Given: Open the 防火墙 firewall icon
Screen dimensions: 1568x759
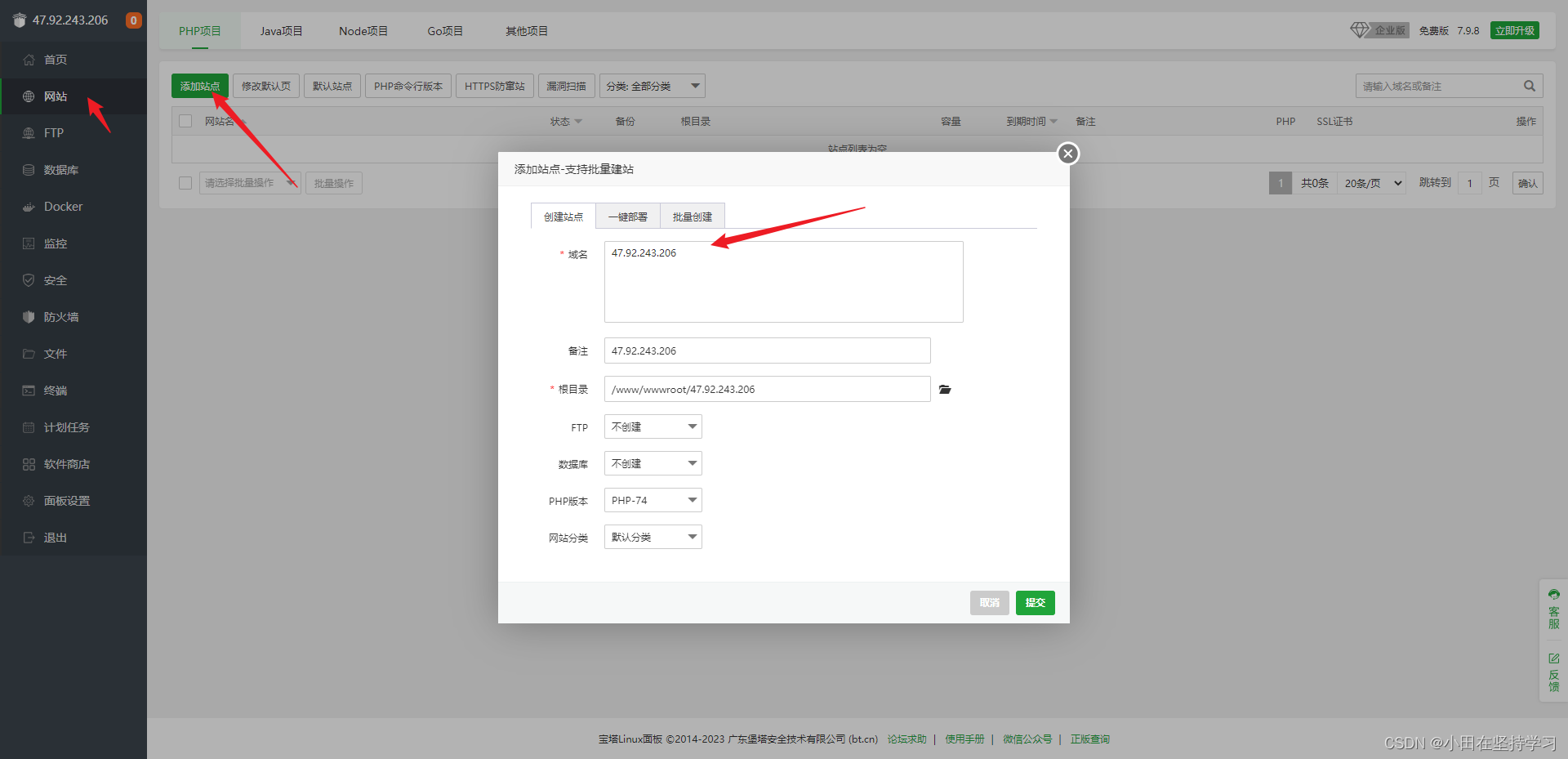Looking at the screenshot, I should (x=29, y=317).
